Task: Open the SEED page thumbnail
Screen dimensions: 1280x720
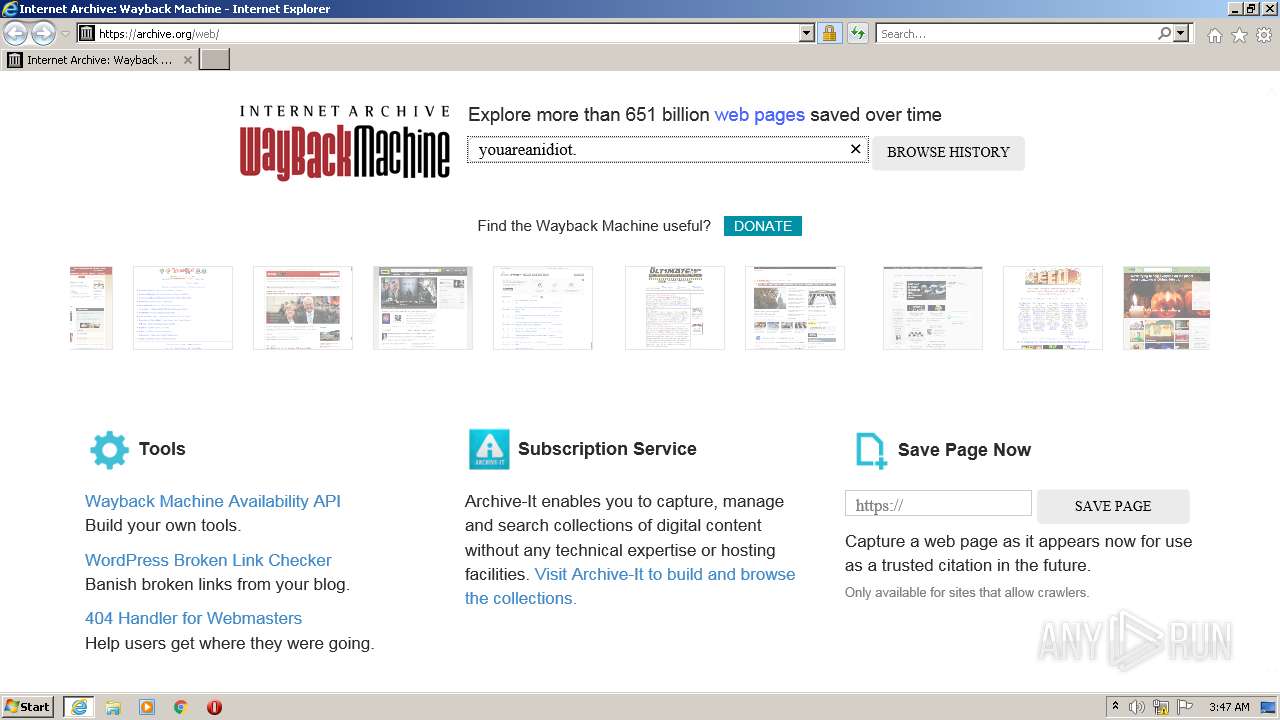Action: pos(1053,308)
